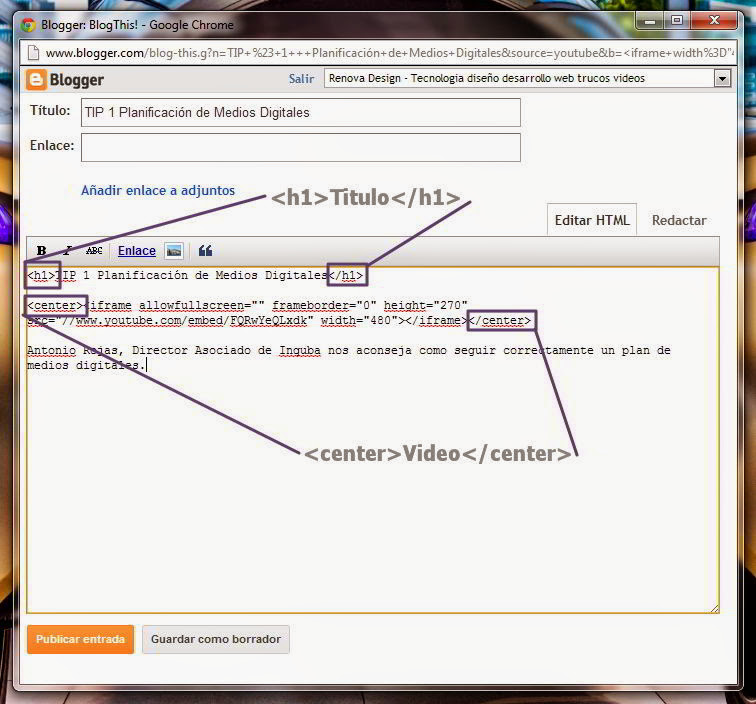The image size is (756, 704).
Task: Close the Blogger BlogThis window
Action: (x=715, y=21)
